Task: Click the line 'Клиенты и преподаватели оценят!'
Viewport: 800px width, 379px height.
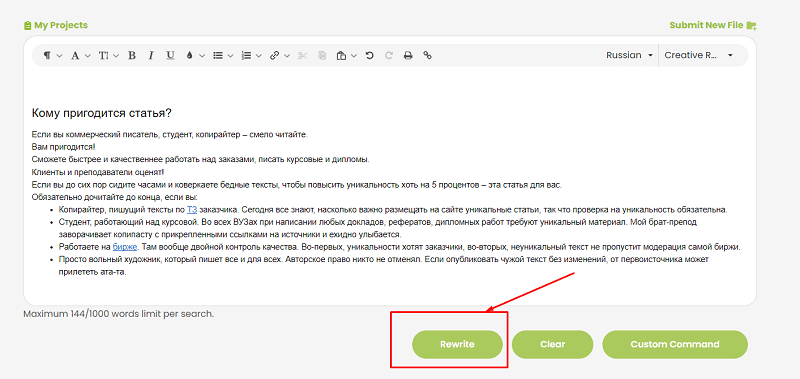Action: point(97,172)
